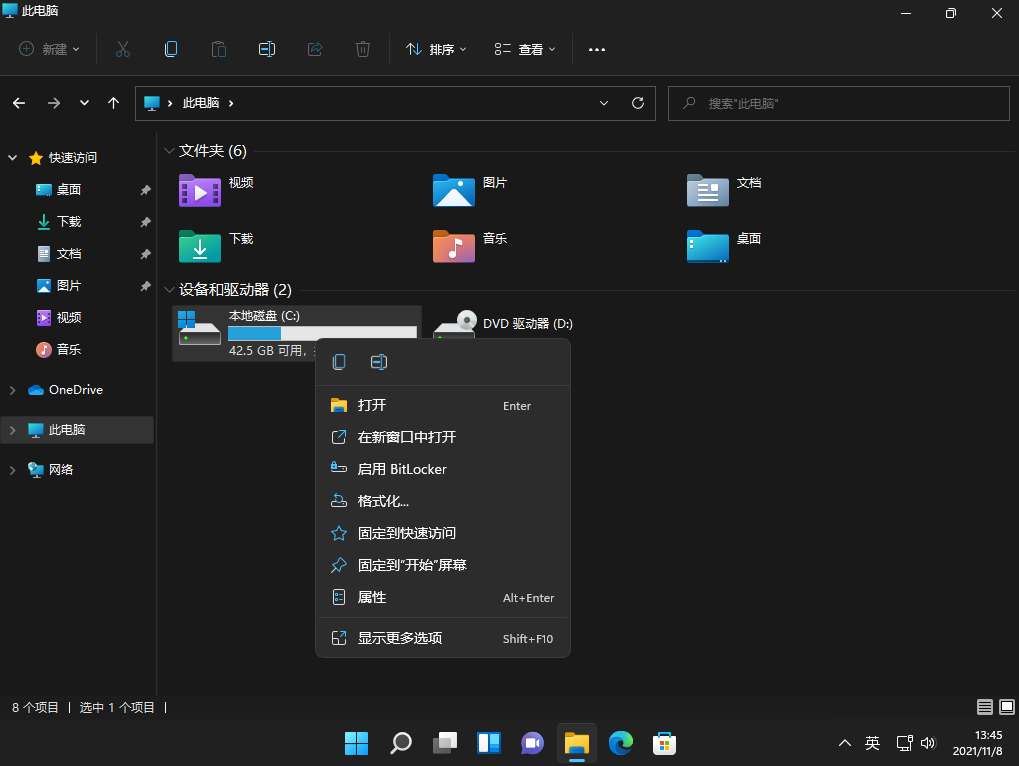Image resolution: width=1019 pixels, height=766 pixels.
Task: Select Format (格式化...) in context menu
Action: (x=383, y=501)
